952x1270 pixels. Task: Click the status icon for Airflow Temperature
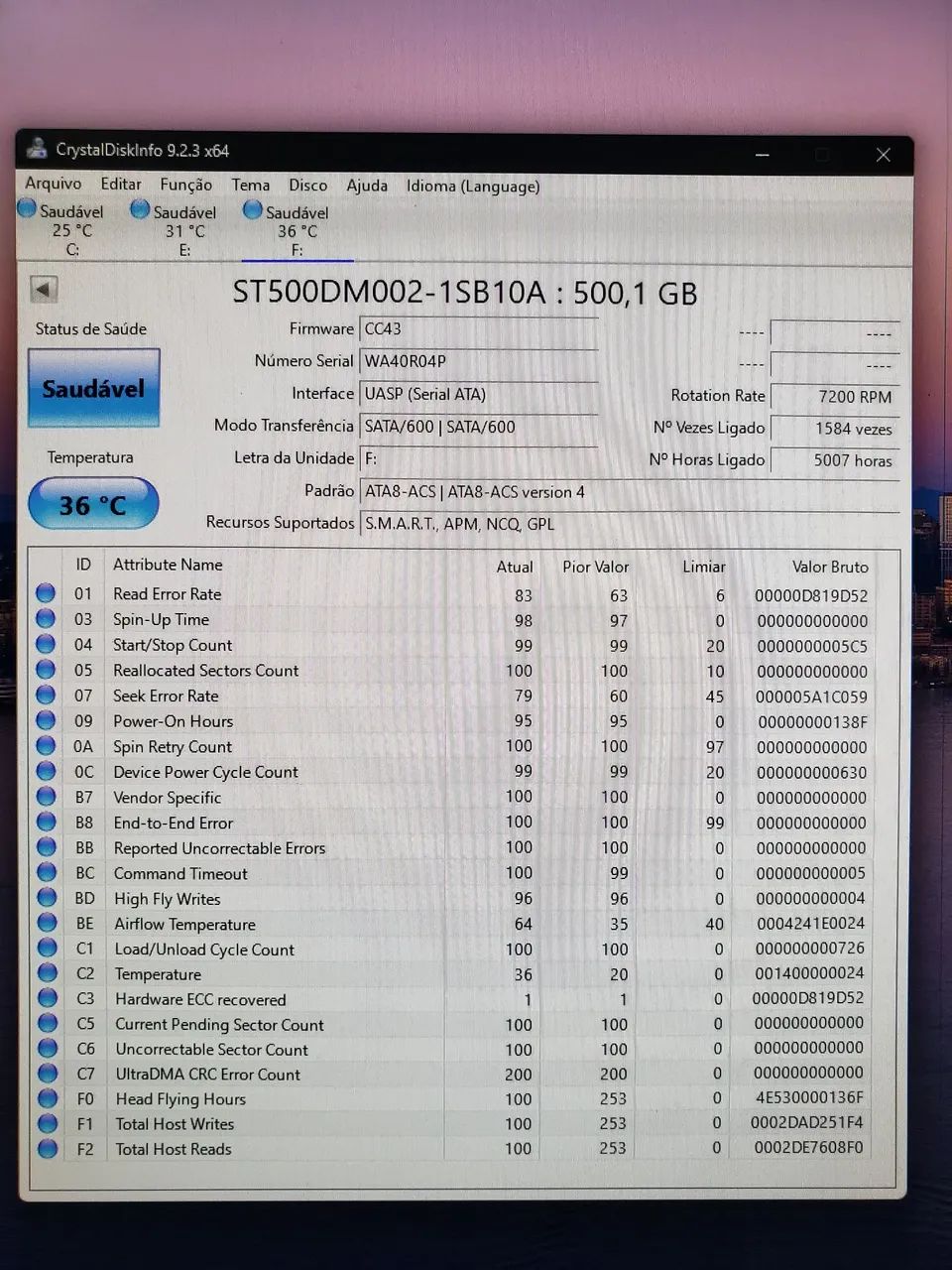click(x=47, y=923)
